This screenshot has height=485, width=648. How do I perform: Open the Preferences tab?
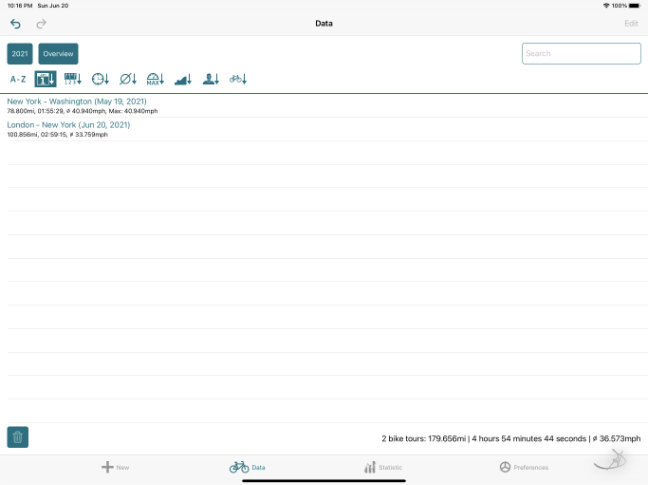pos(523,467)
